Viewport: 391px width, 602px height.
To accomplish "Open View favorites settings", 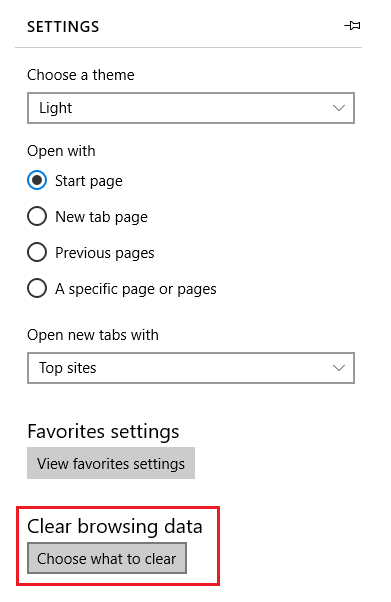I will click(111, 463).
